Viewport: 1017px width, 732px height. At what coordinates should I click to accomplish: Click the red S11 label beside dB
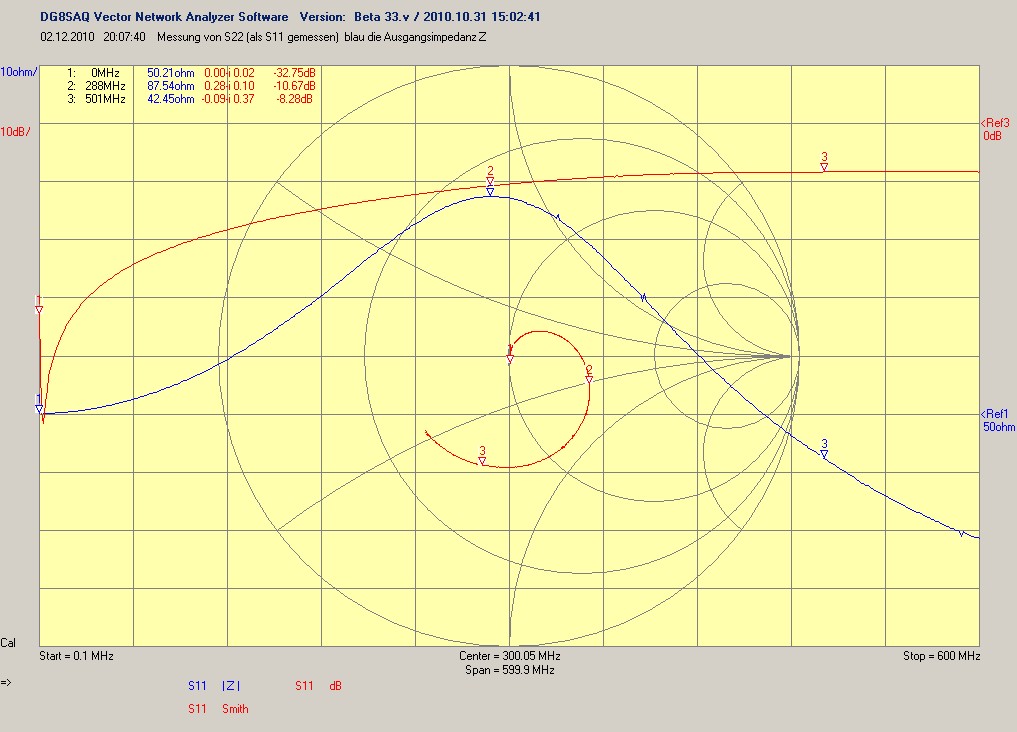click(x=304, y=685)
